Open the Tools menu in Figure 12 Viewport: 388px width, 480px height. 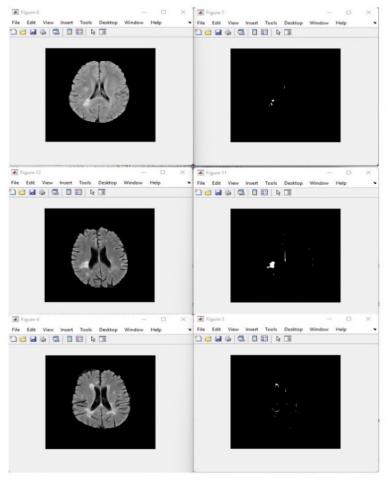[x=85, y=183]
